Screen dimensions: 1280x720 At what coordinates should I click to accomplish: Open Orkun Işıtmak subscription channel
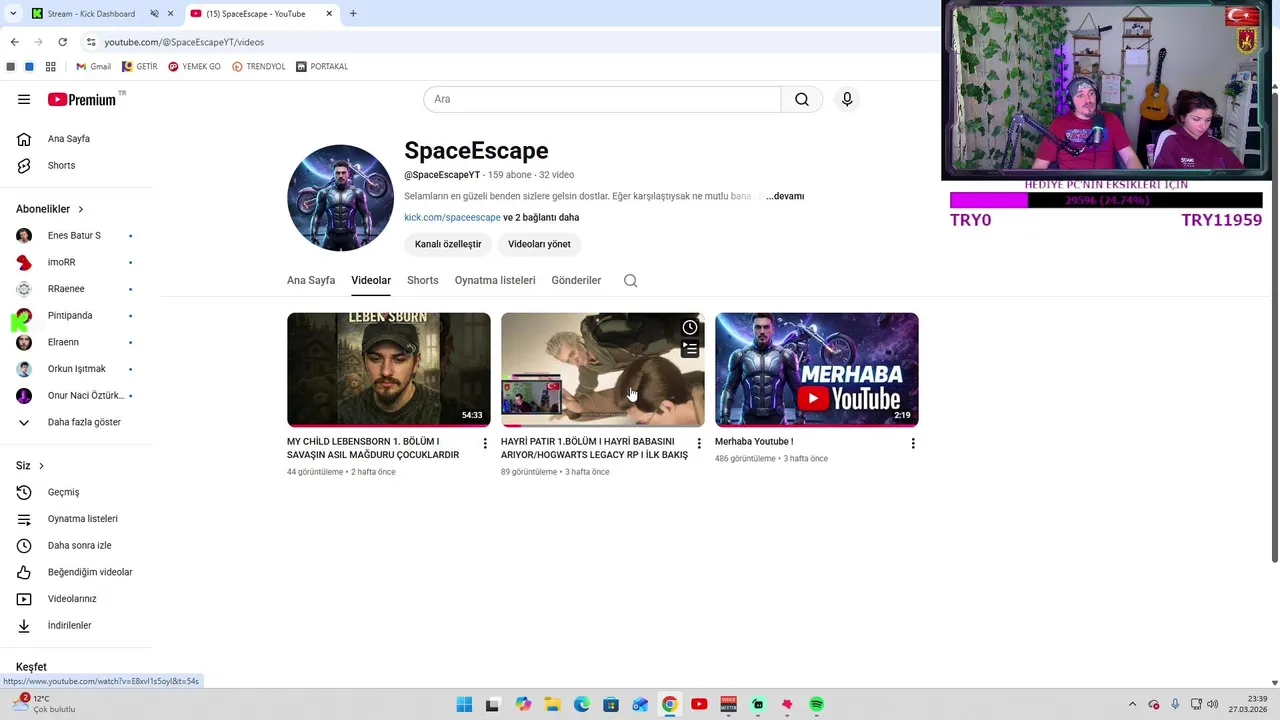point(77,369)
